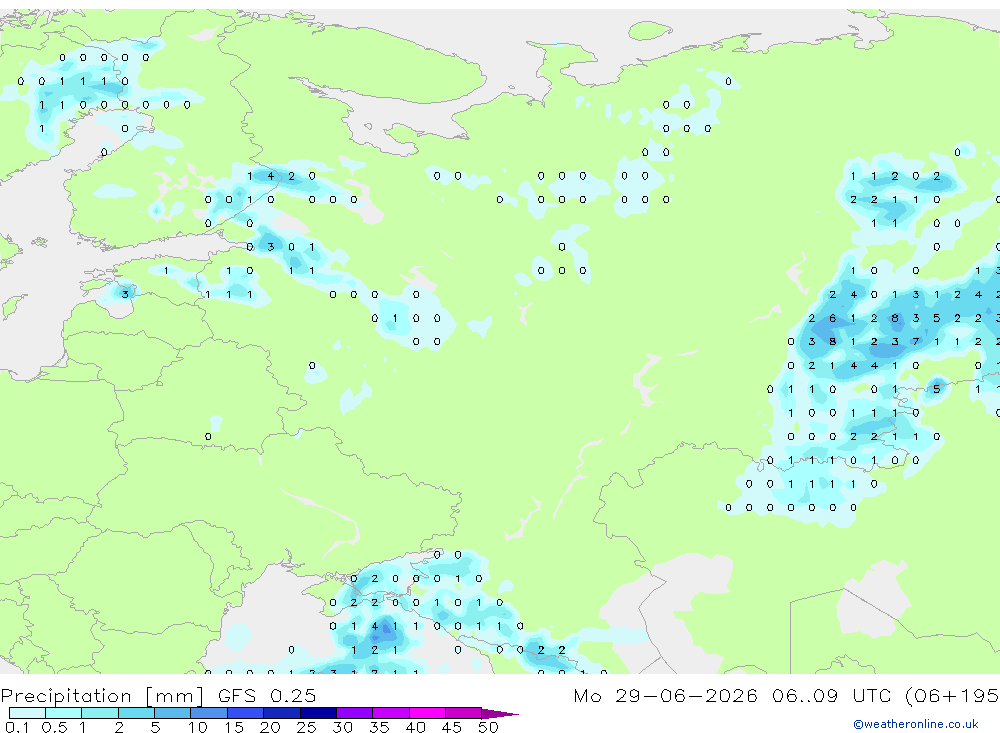1000x733 pixels.
Task: Click the 0.1–0.5 mm palest legend swatch
Action: coord(27,713)
